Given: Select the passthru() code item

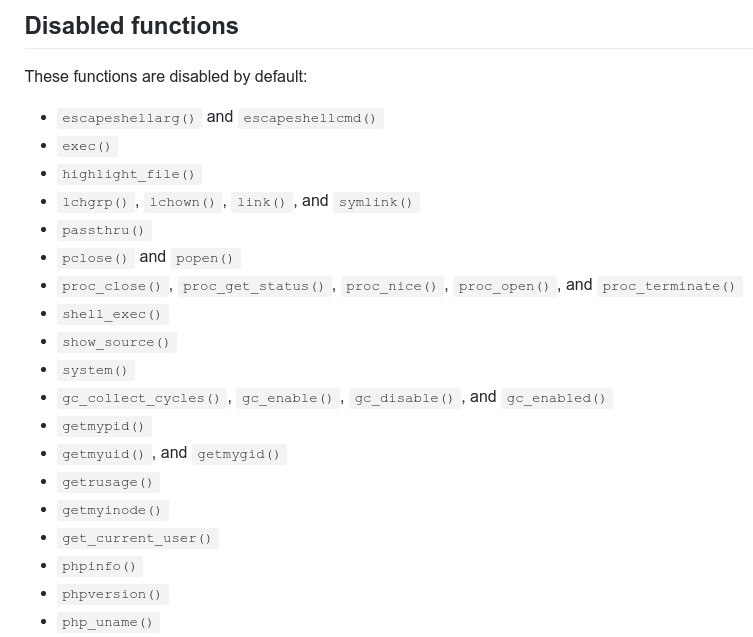Looking at the screenshot, I should tap(104, 230).
